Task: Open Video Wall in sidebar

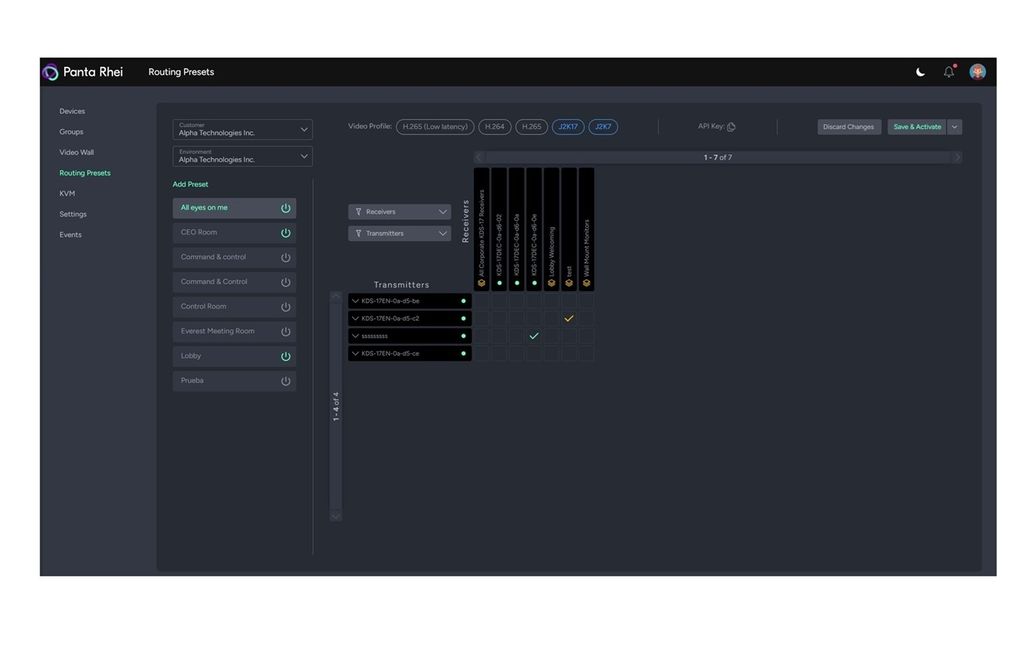Action: click(76, 152)
